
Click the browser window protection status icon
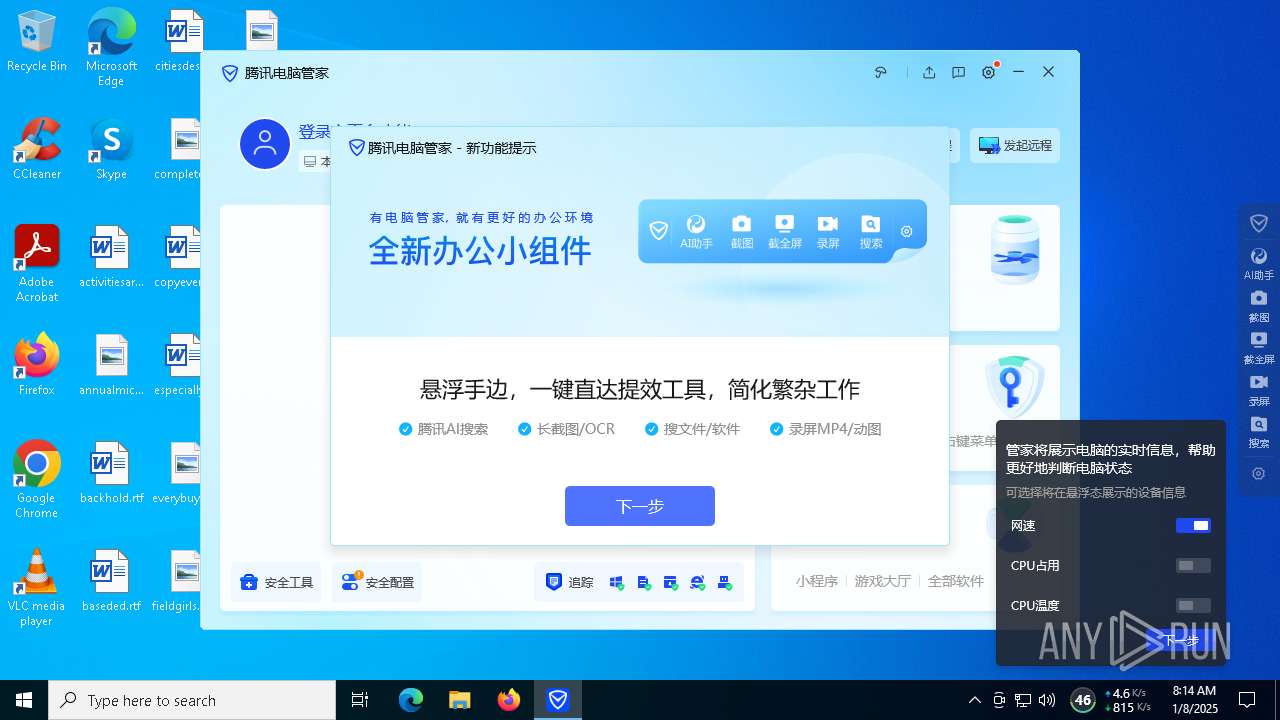click(x=670, y=582)
